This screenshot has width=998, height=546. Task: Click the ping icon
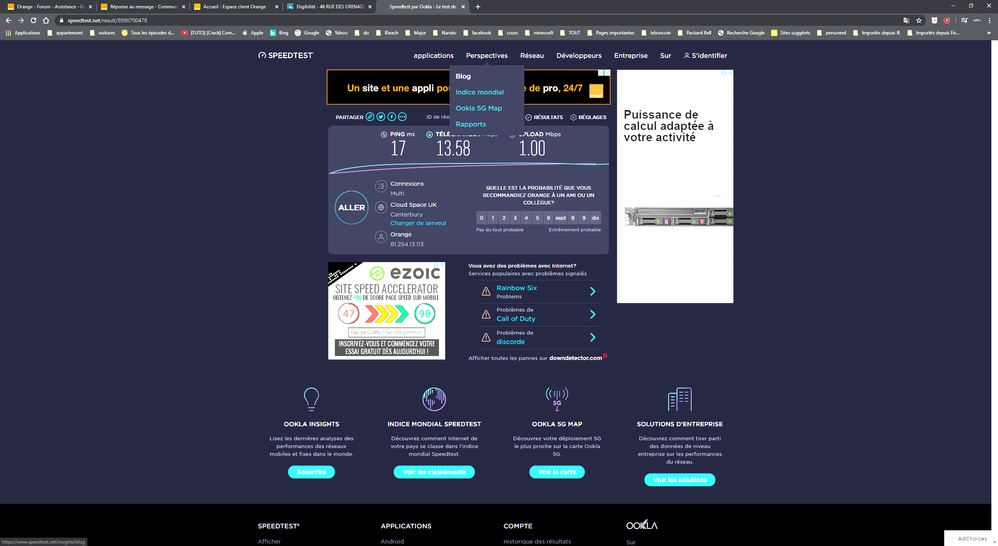tap(384, 134)
